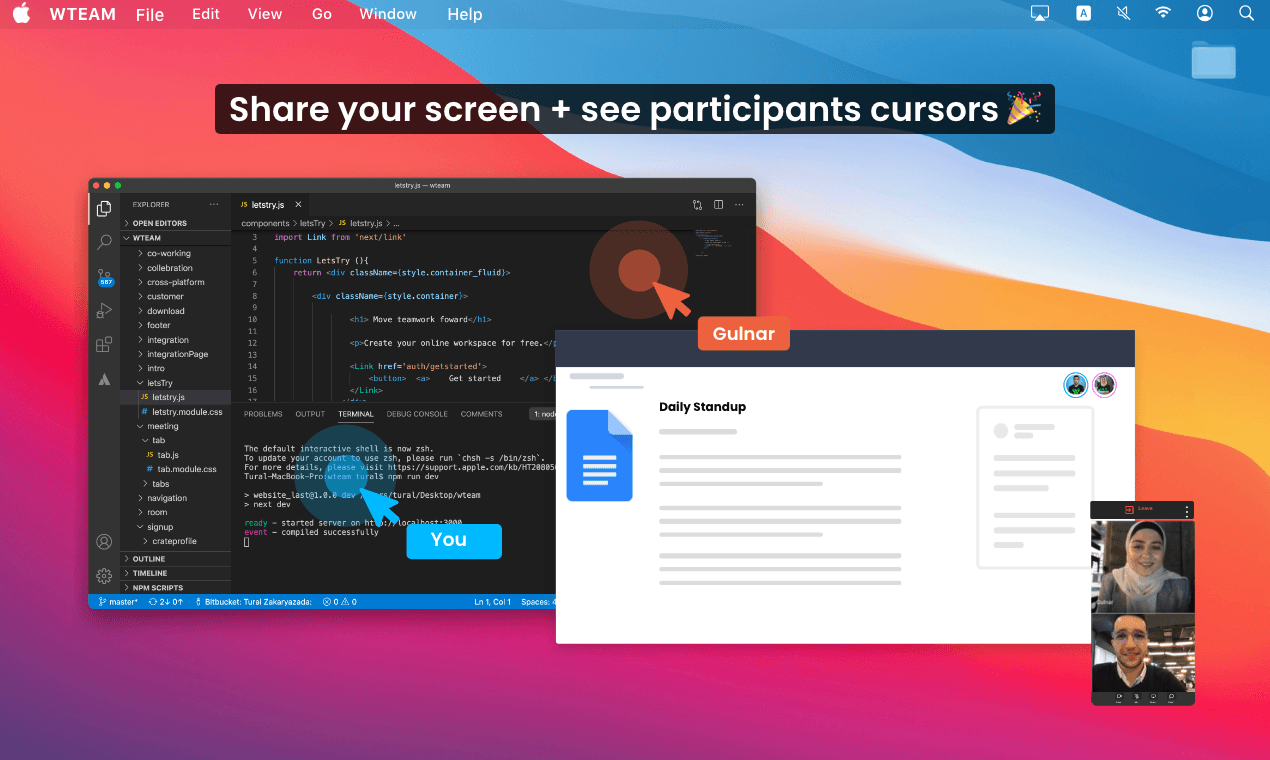This screenshot has height=760, width=1270.
Task: Click the Leave call button
Action: pyautogui.click(x=1139, y=509)
